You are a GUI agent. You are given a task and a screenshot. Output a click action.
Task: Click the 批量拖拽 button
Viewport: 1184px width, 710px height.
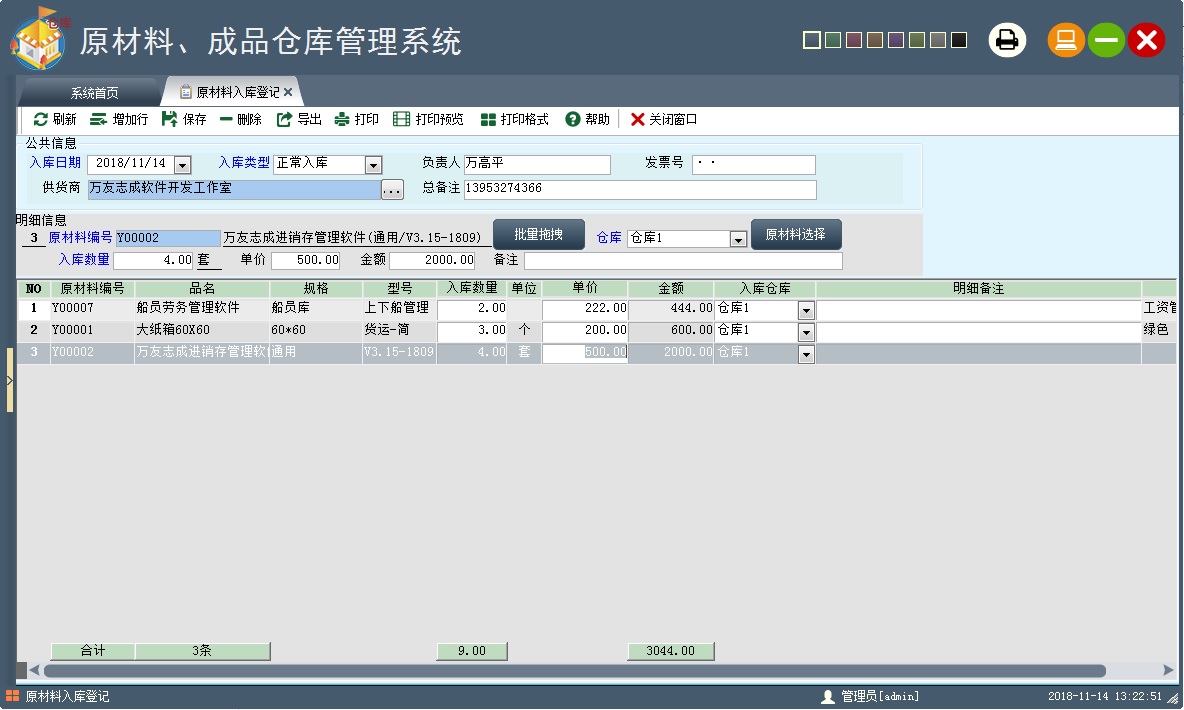[538, 235]
